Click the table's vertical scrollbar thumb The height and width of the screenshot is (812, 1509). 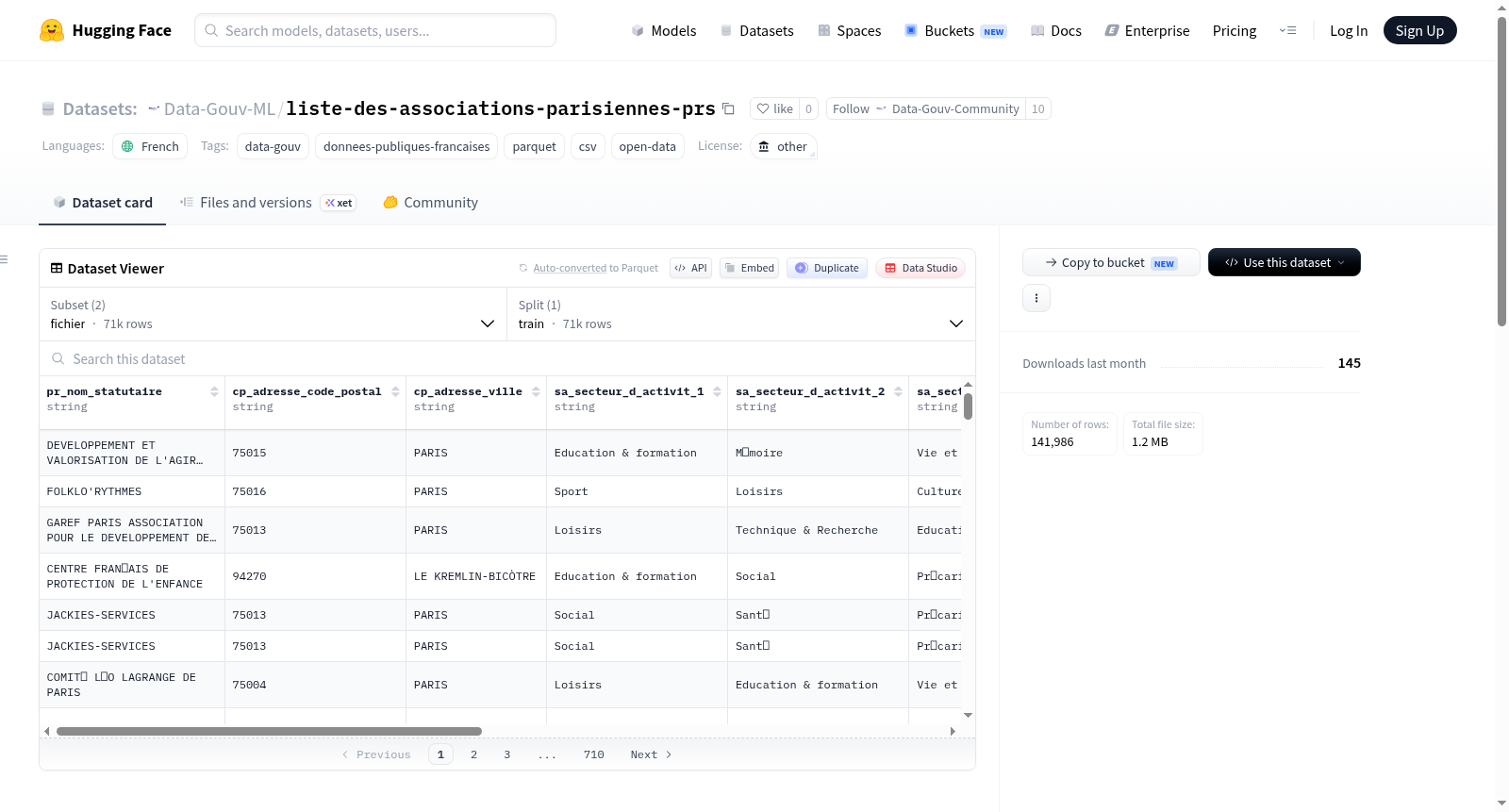tap(968, 406)
